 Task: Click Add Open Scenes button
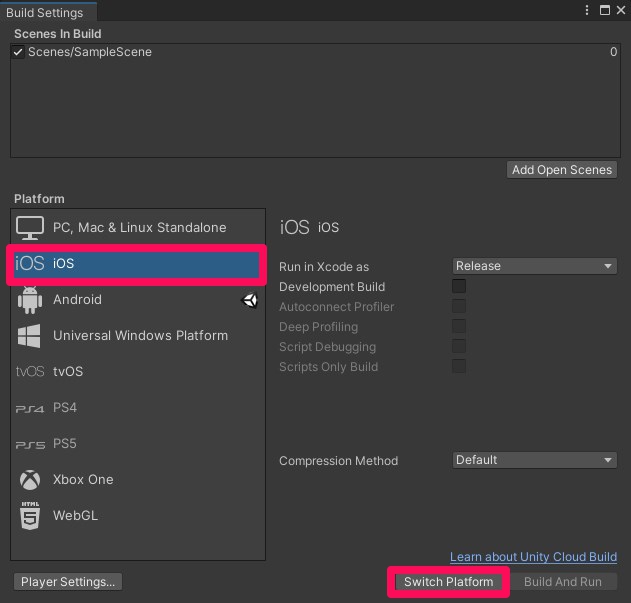[562, 170]
